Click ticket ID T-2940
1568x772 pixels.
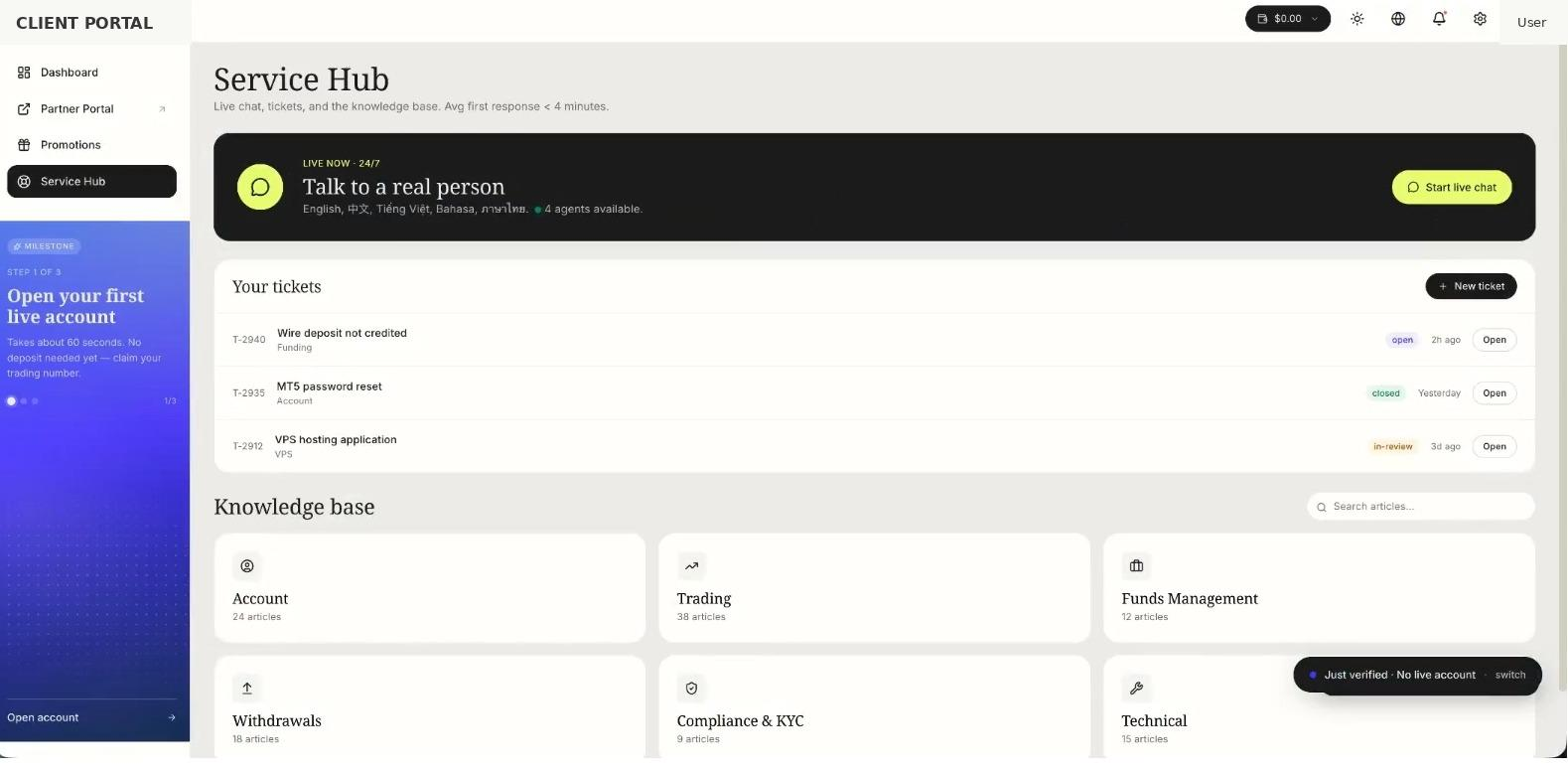249,340
